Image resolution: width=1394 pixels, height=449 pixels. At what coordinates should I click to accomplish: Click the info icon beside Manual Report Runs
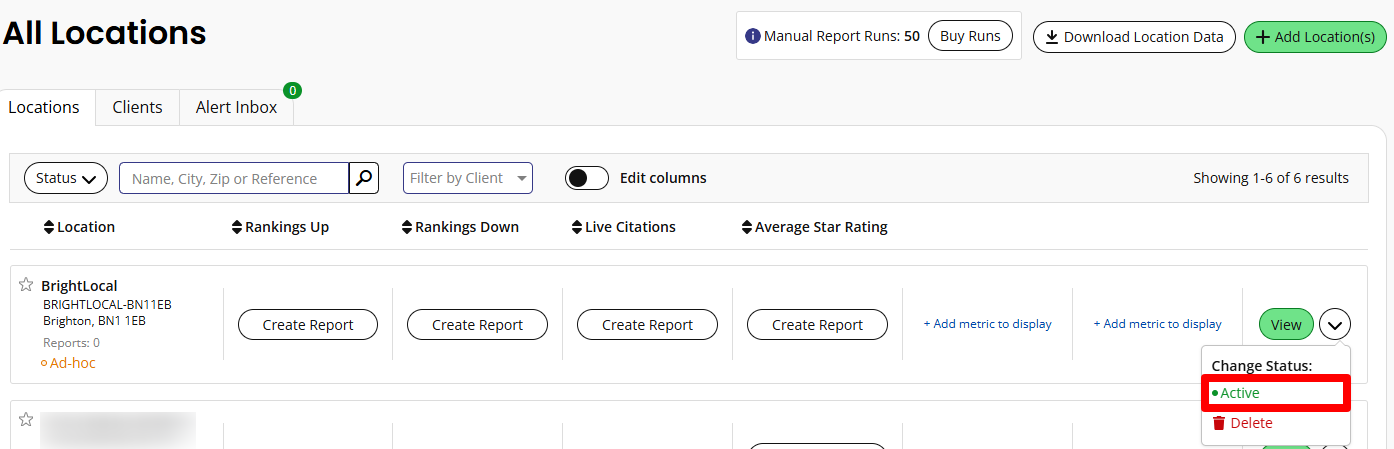[753, 37]
